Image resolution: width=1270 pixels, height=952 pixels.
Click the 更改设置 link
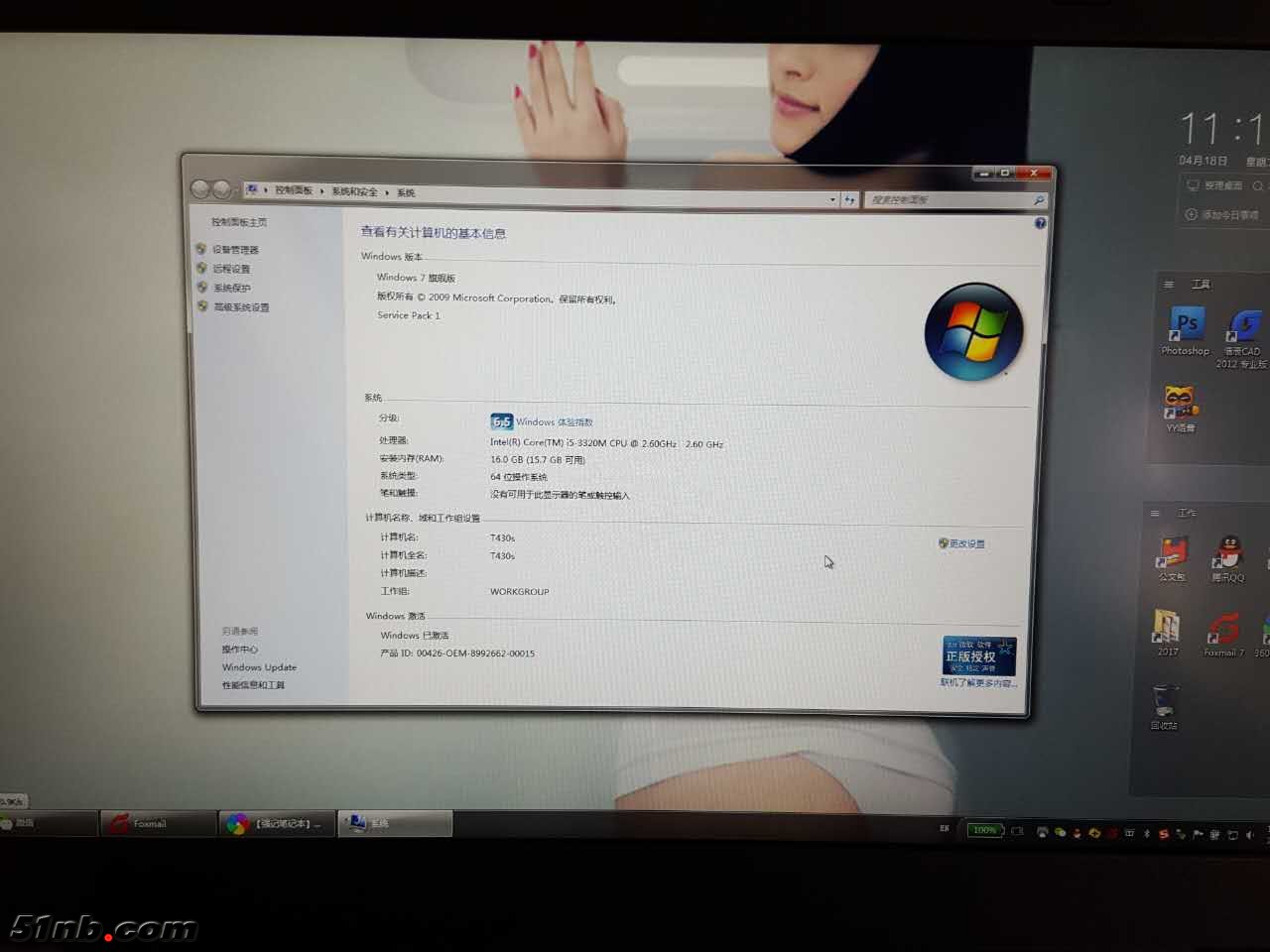[x=966, y=543]
